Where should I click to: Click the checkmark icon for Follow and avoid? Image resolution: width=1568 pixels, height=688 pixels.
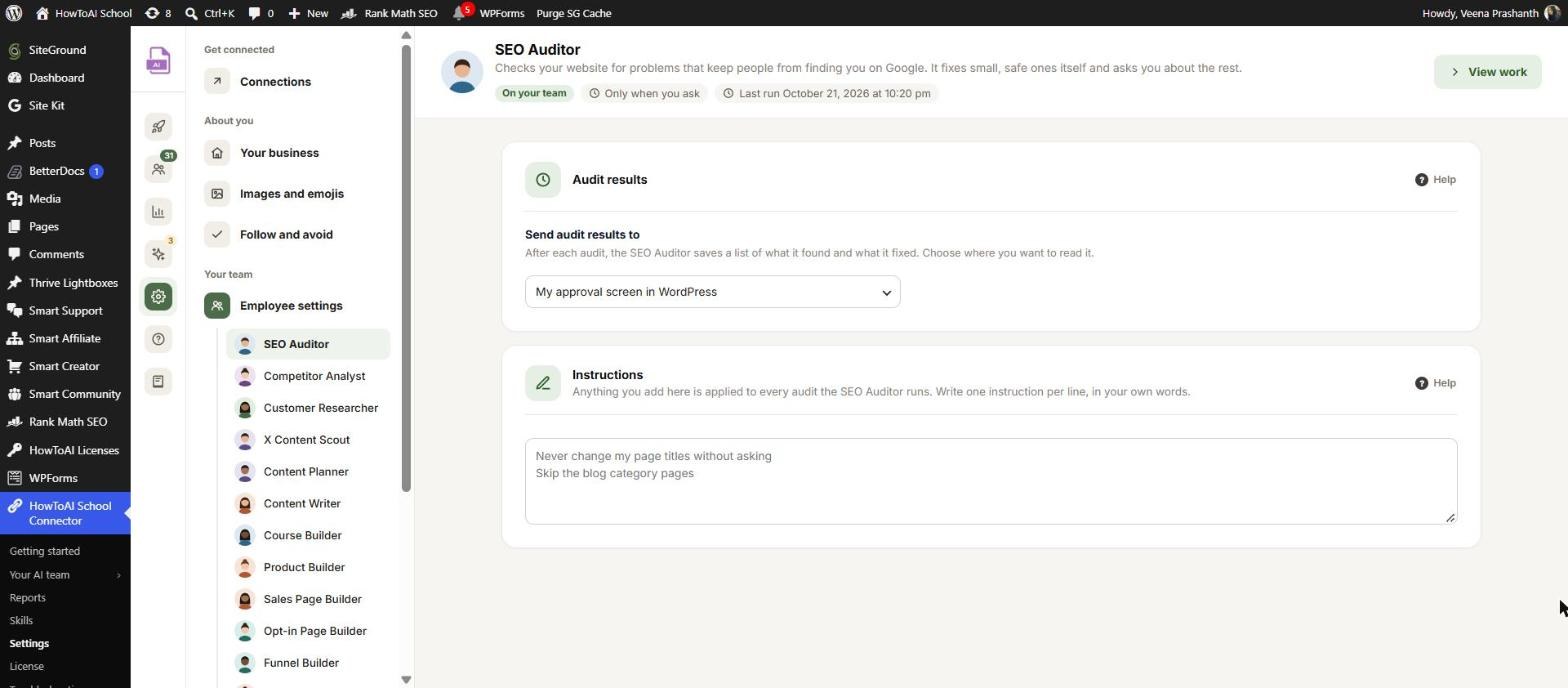click(217, 234)
